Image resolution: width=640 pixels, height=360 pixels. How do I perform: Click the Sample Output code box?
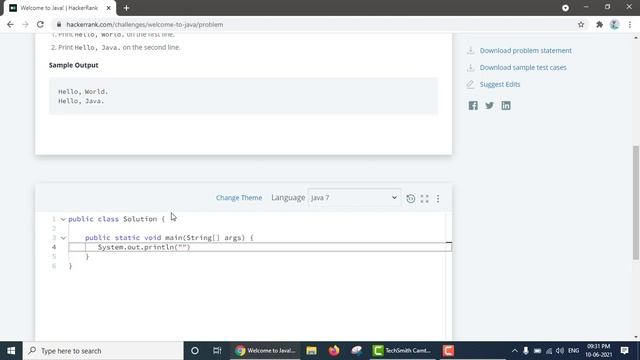coord(243,96)
